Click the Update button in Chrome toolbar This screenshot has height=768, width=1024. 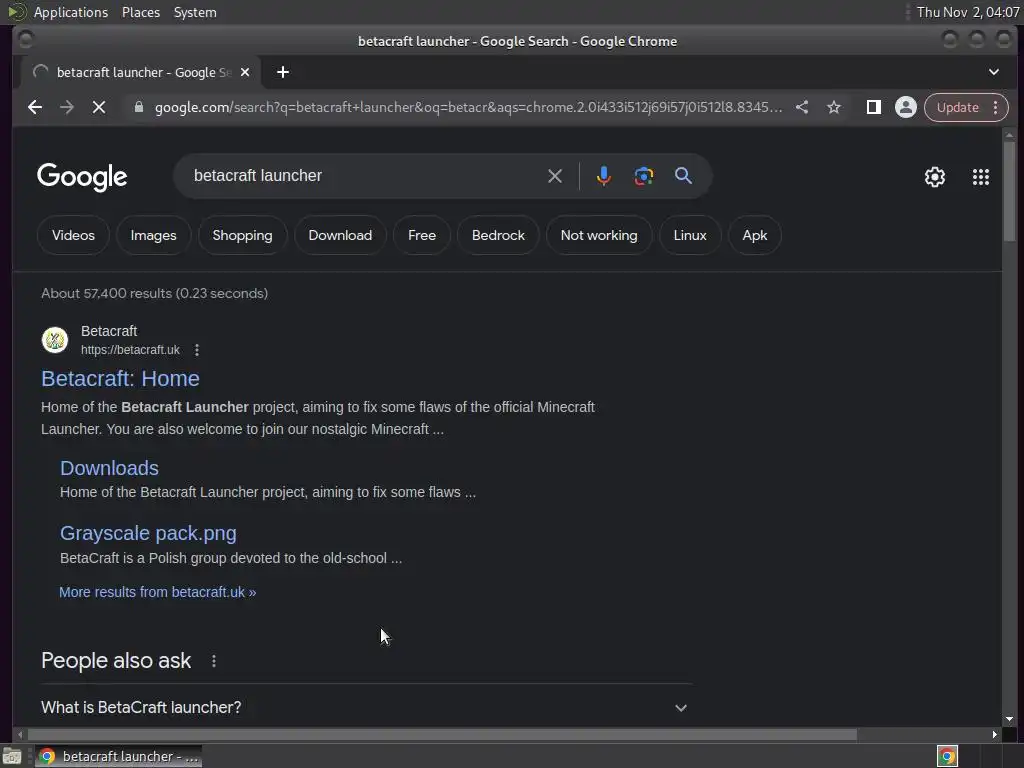click(958, 107)
